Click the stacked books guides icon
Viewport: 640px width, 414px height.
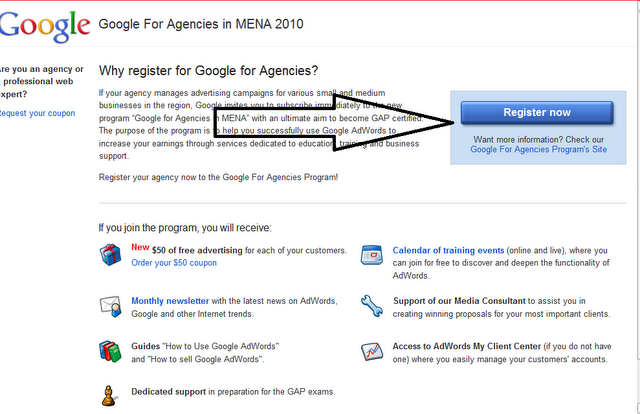110,351
